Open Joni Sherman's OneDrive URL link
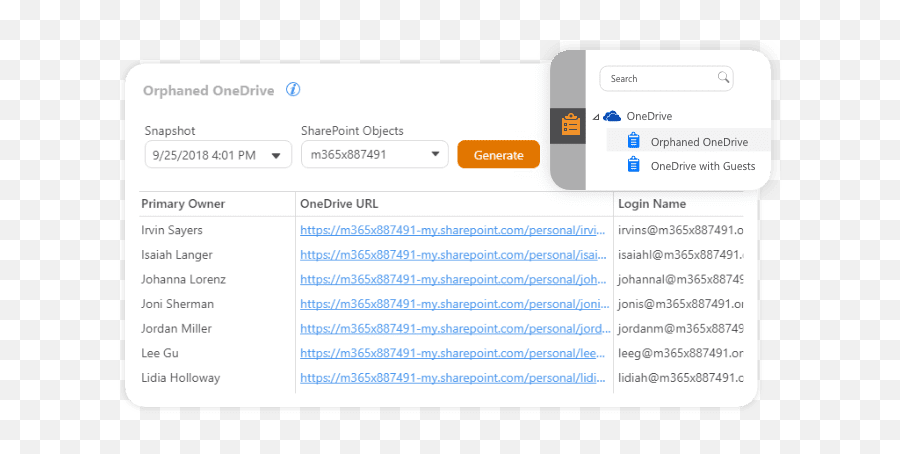This screenshot has height=454, width=900. (455, 304)
